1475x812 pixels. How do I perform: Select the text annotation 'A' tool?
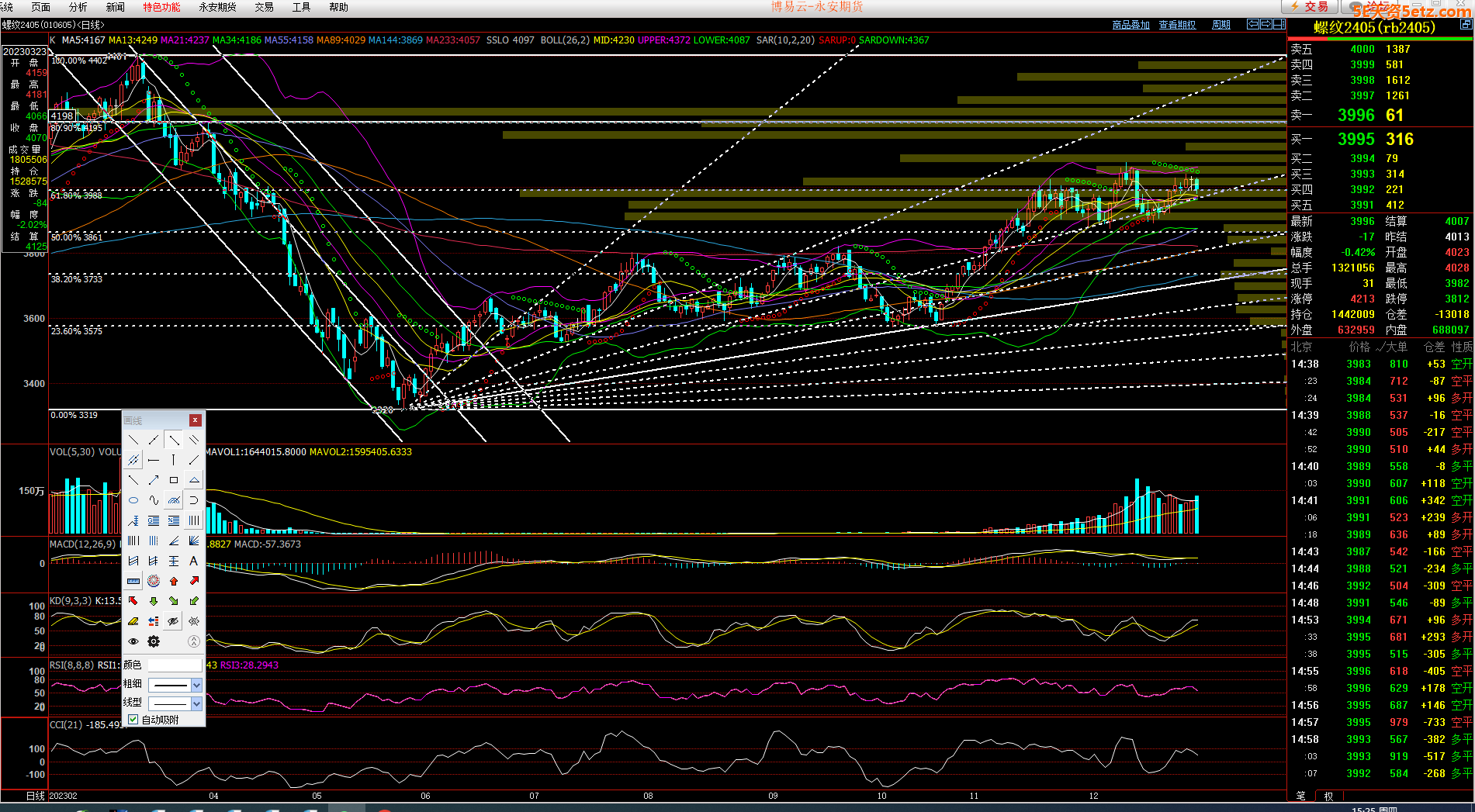pyautogui.click(x=194, y=561)
